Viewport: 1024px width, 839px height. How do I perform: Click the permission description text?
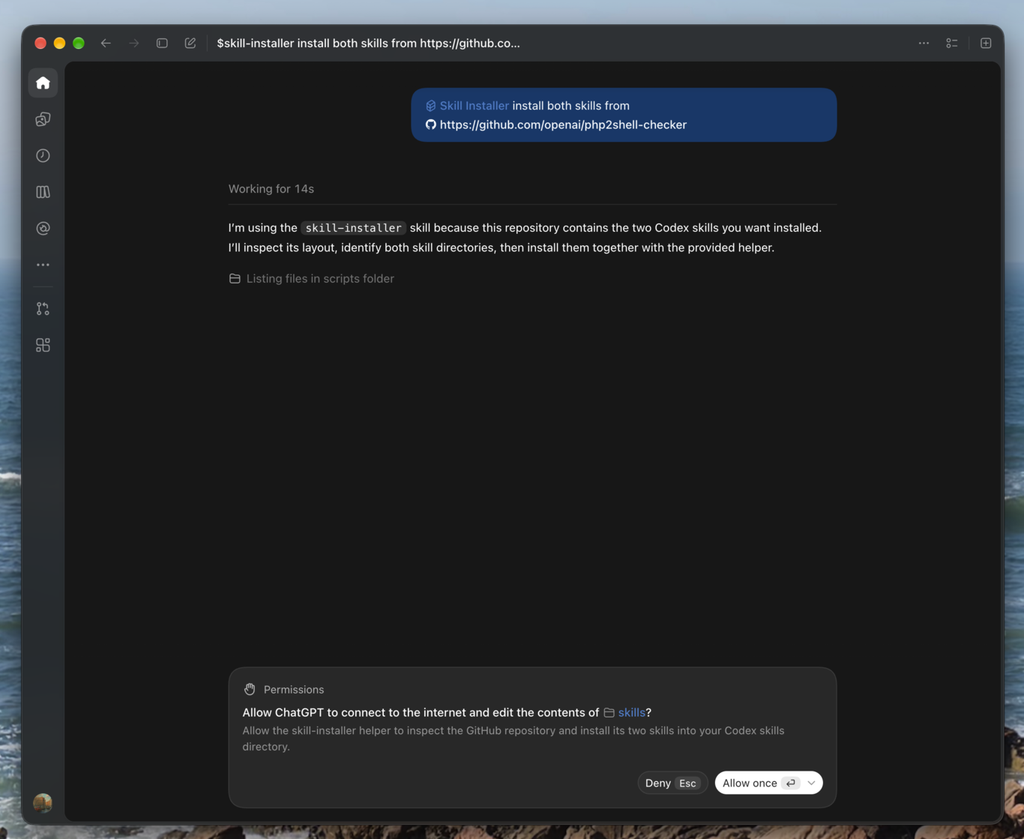513,738
